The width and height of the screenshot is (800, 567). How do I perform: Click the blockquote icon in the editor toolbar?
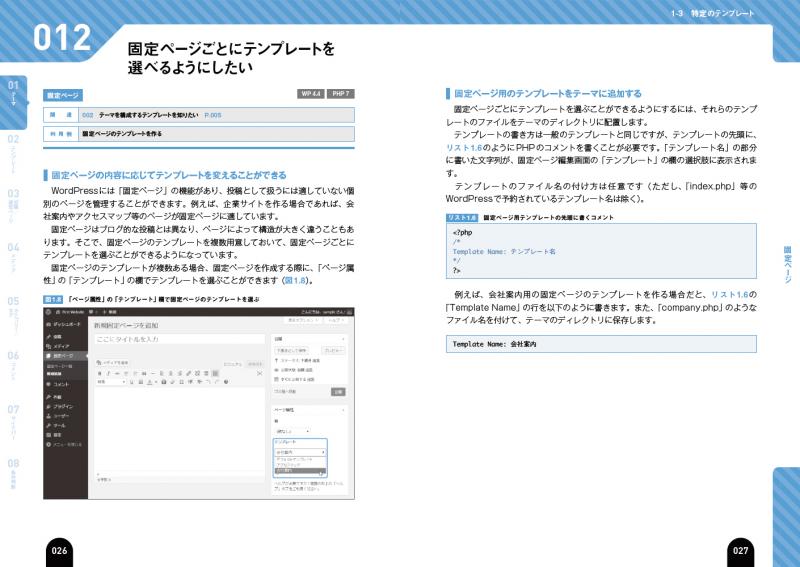pyautogui.click(x=144, y=374)
